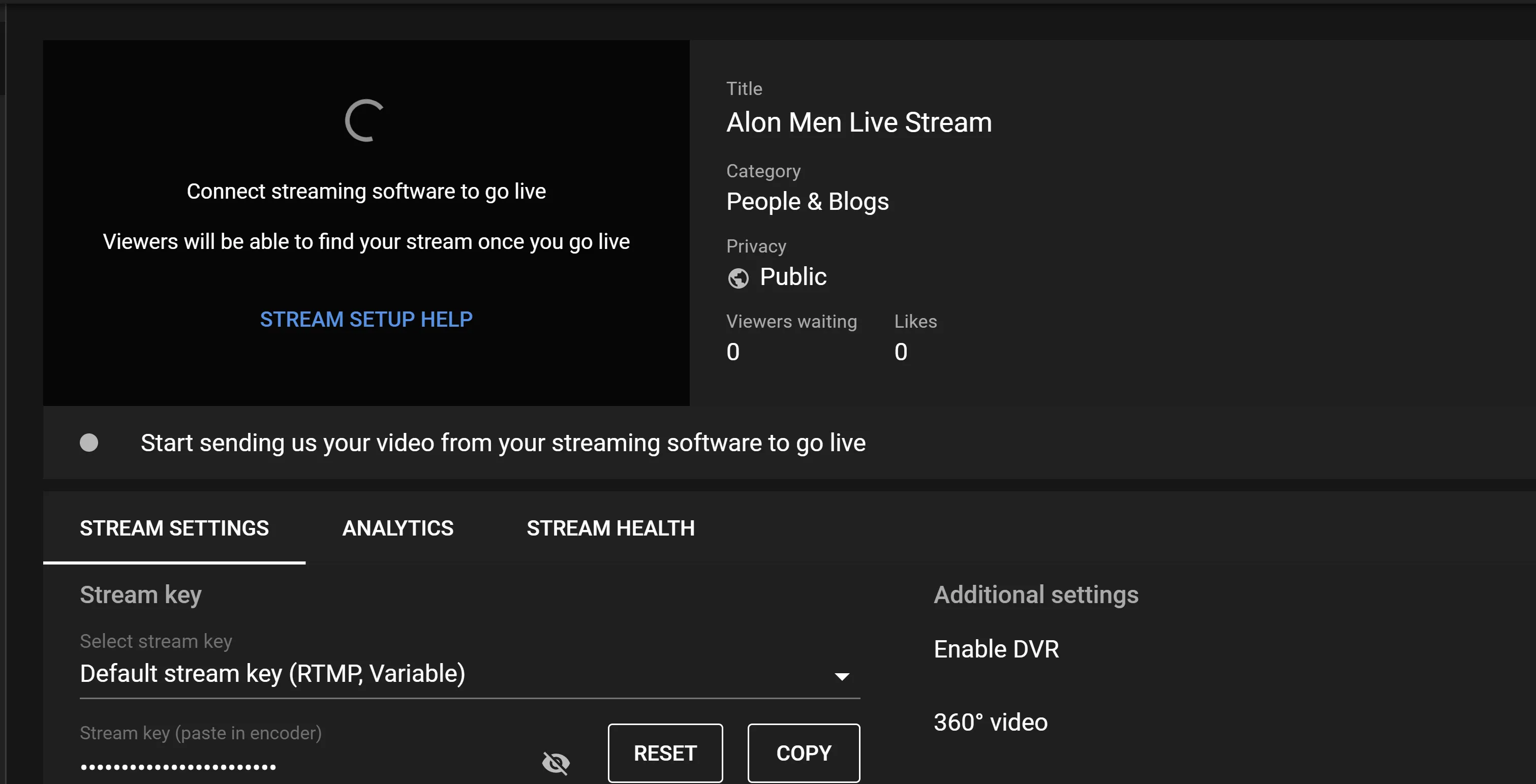Click the 'Category' field label
Image resolution: width=1536 pixels, height=784 pixels.
[x=763, y=172]
